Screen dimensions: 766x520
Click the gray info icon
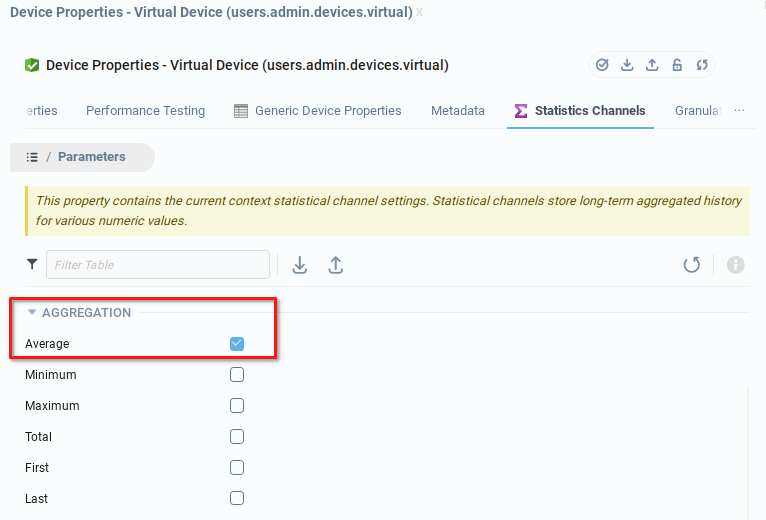click(735, 265)
